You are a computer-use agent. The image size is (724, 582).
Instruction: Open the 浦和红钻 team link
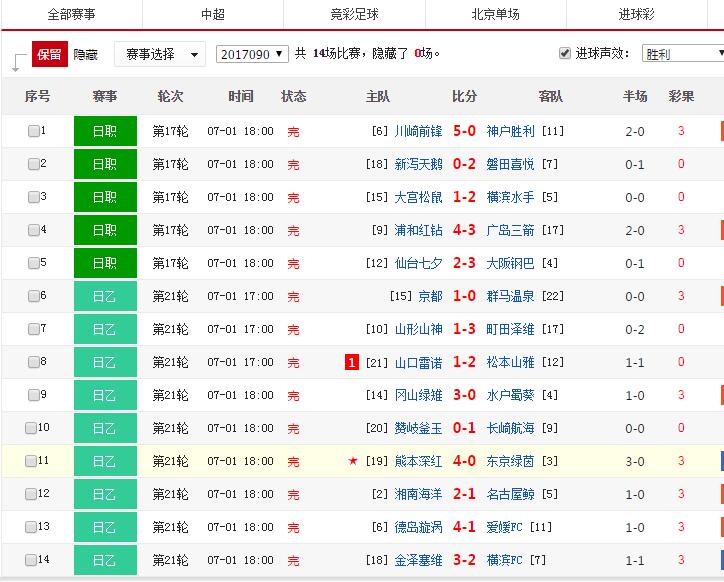(x=418, y=230)
